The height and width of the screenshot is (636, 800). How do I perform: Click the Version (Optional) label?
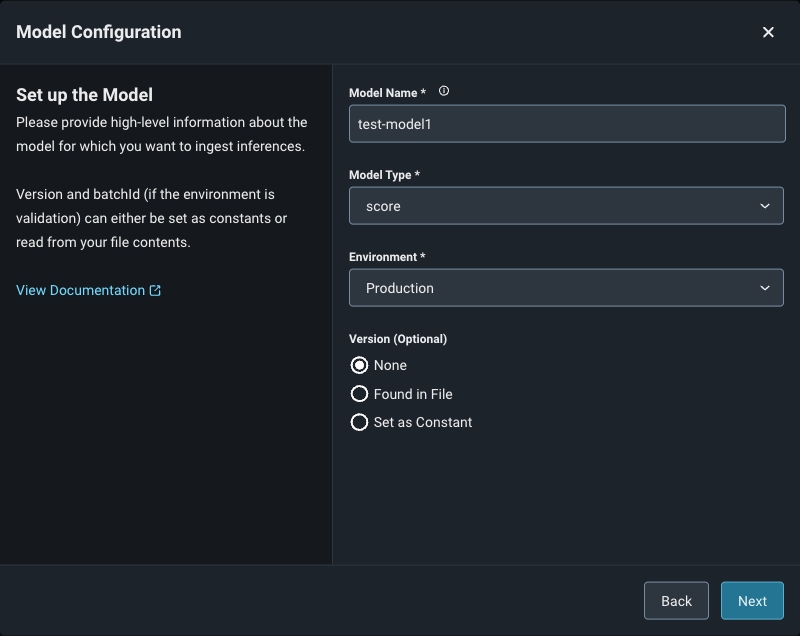pos(398,339)
